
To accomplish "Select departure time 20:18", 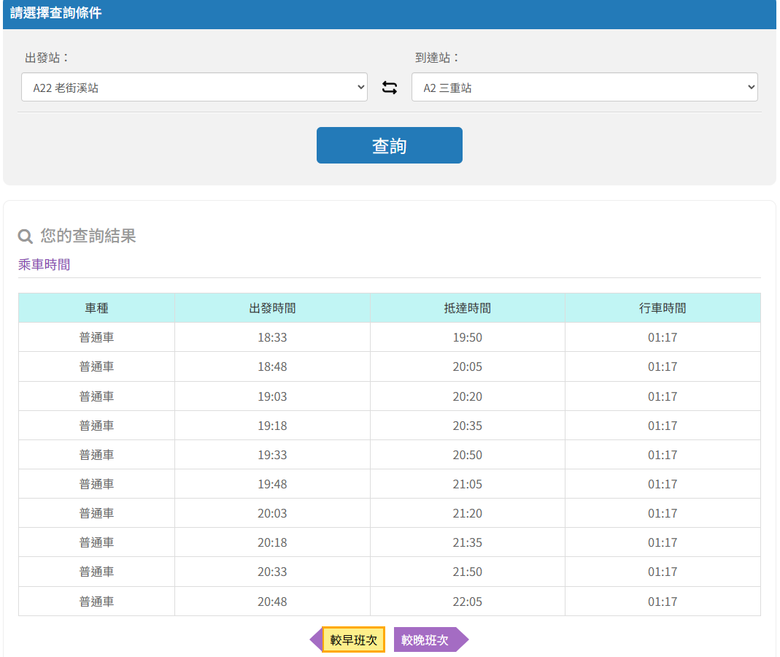I will tap(272, 543).
